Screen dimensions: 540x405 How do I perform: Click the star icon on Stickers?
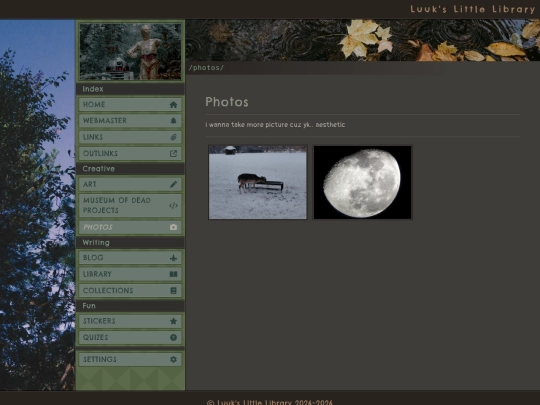(x=173, y=321)
